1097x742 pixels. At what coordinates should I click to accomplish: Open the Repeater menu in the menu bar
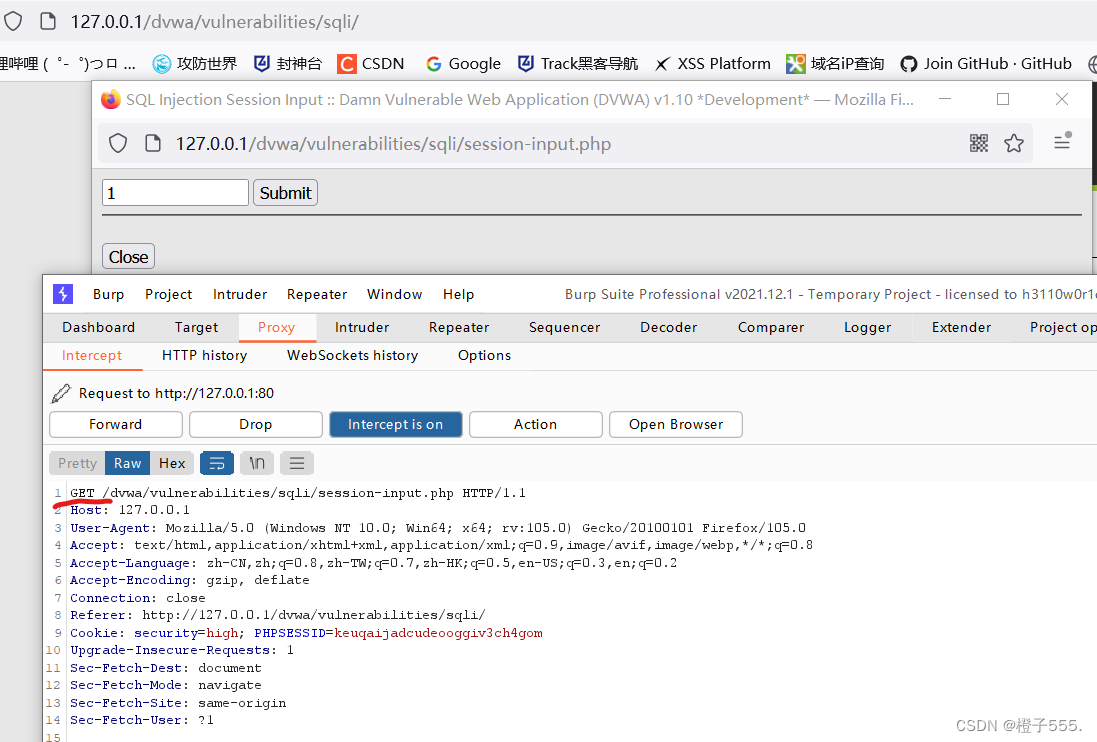coord(317,294)
